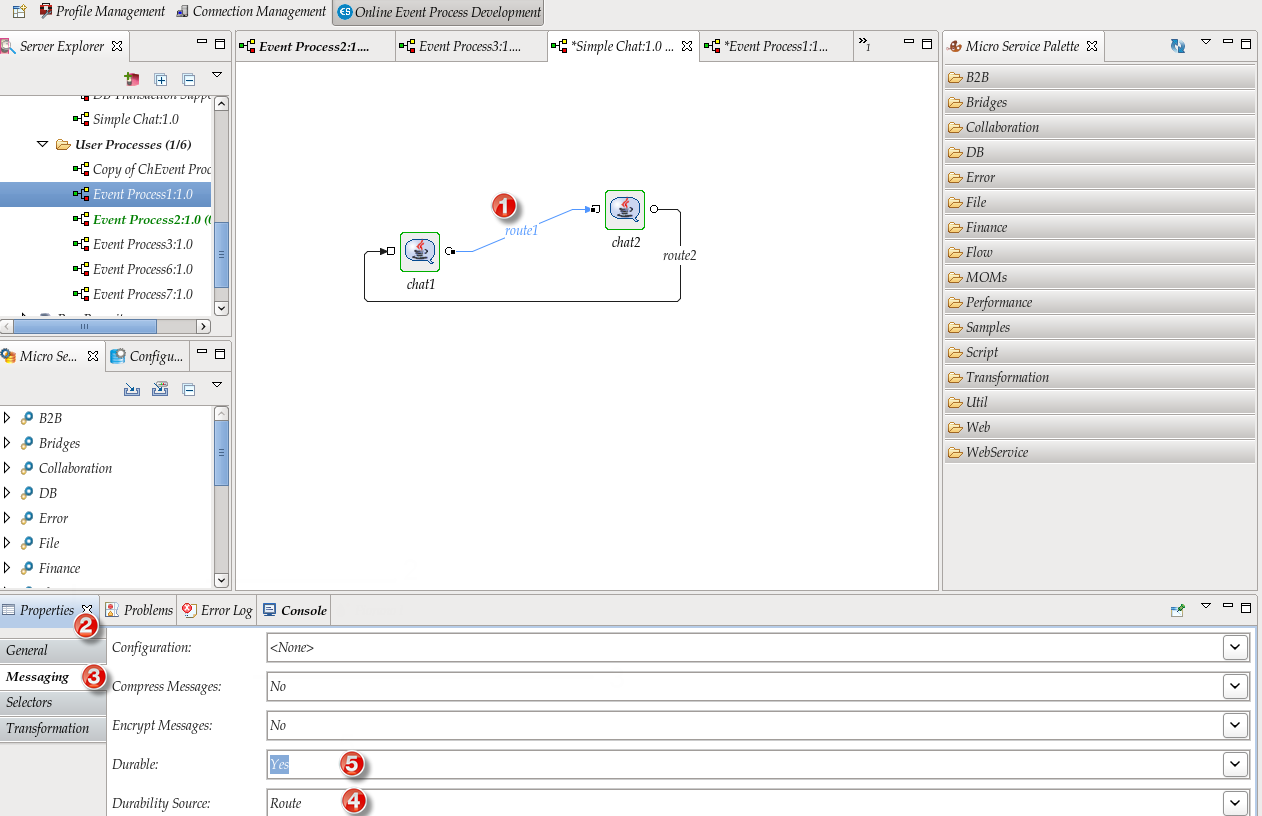The image size is (1262, 816).
Task: Click the expand all icon in Server Explorer
Action: [x=161, y=79]
